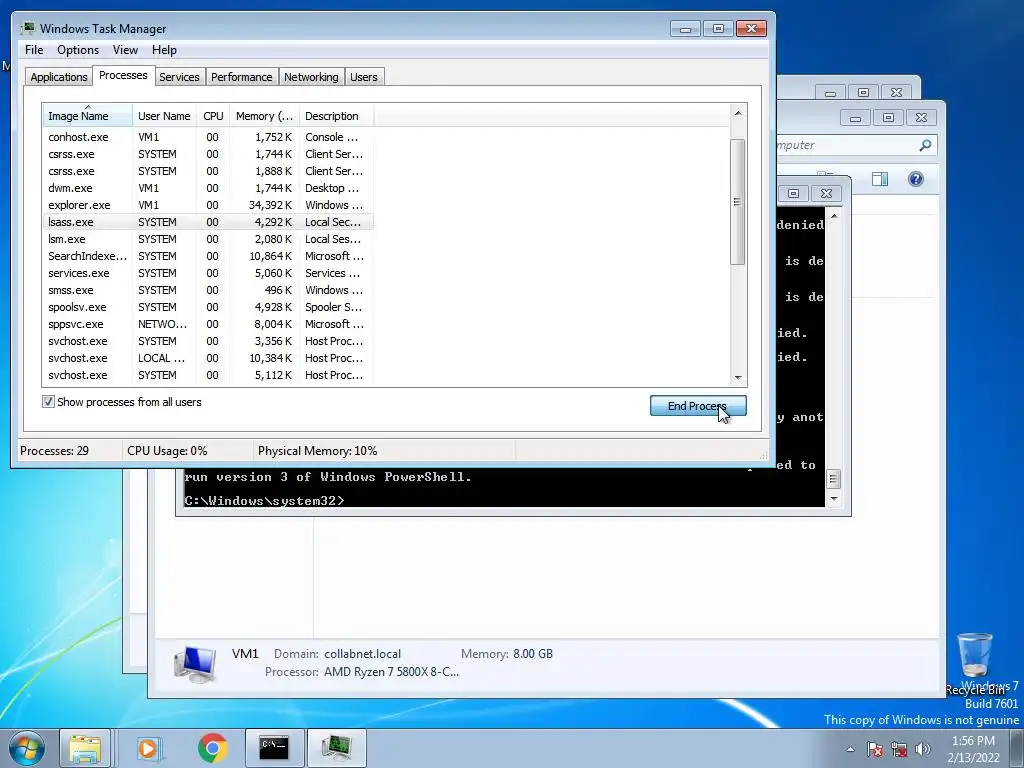Click down arrow of Command Prompt scrollbar

pos(834,499)
